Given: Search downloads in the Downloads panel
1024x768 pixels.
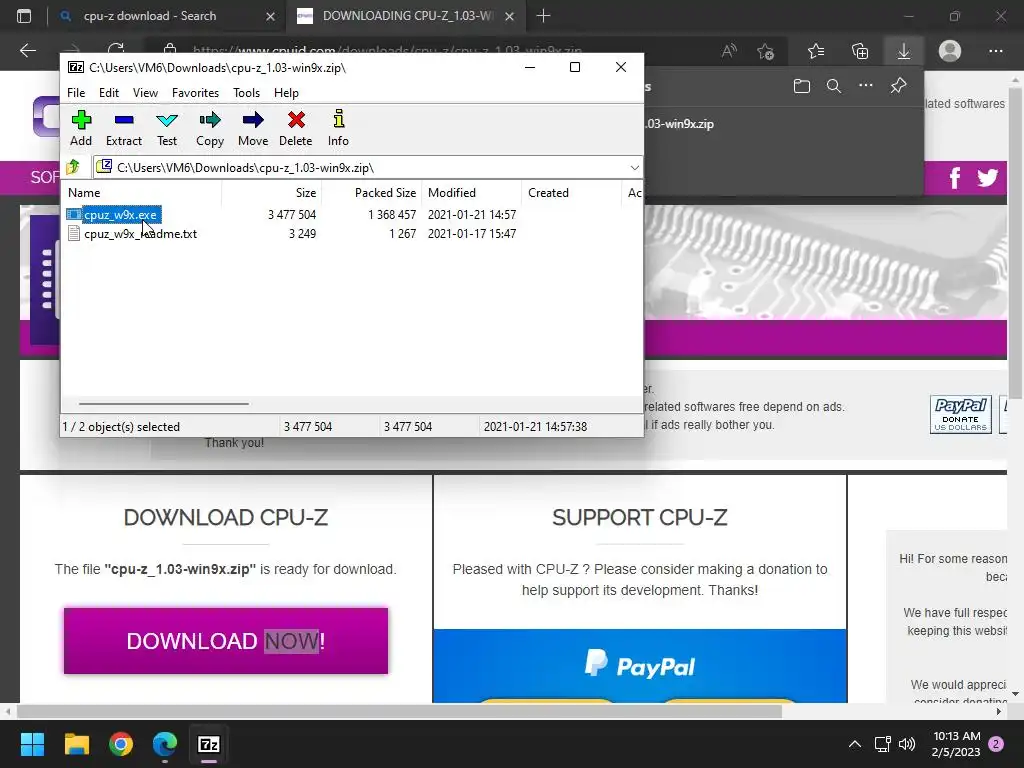Looking at the screenshot, I should [x=834, y=86].
